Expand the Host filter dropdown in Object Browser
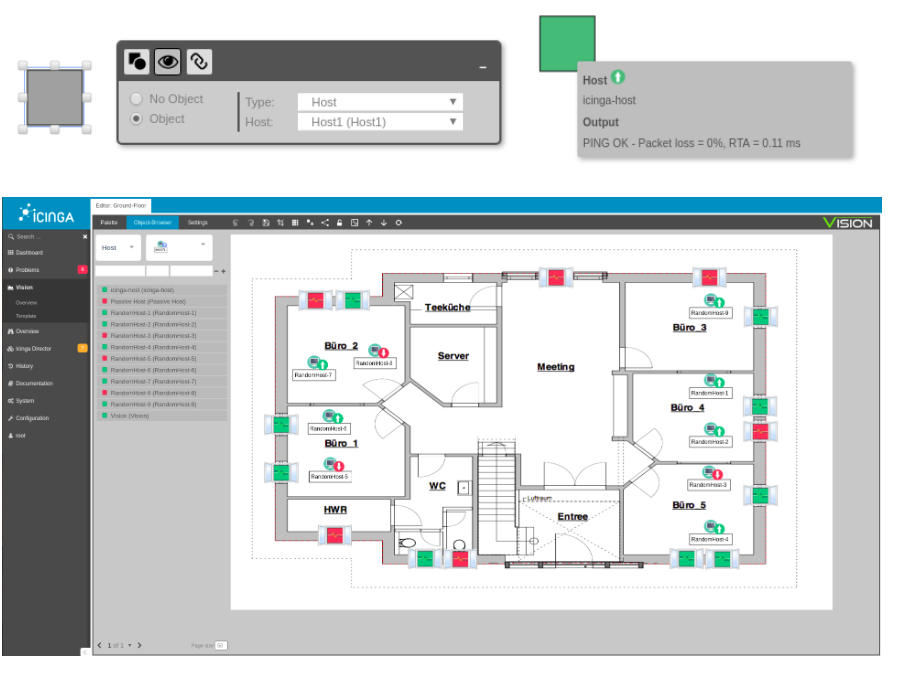 coord(119,247)
